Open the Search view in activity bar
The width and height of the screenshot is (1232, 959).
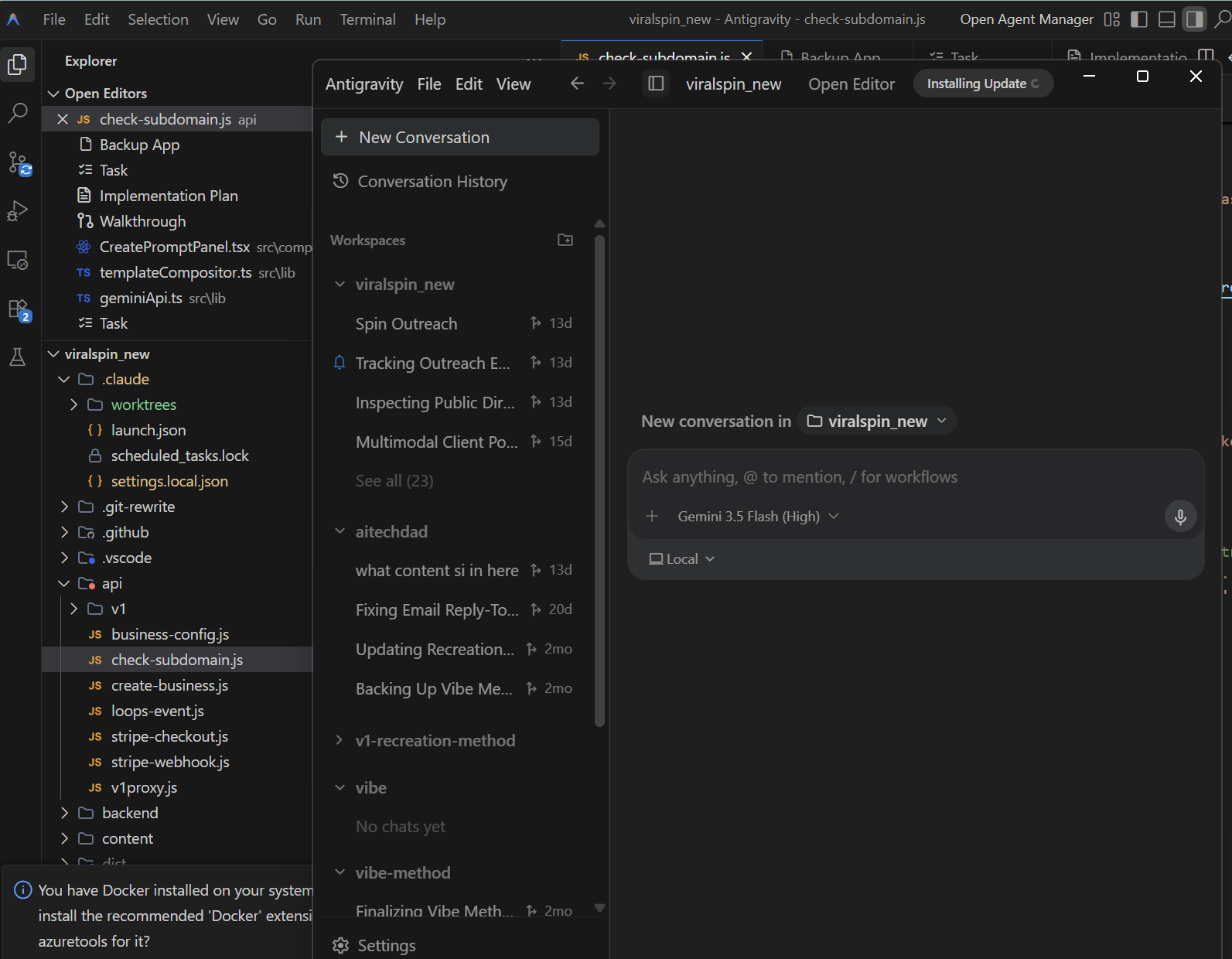[x=18, y=113]
